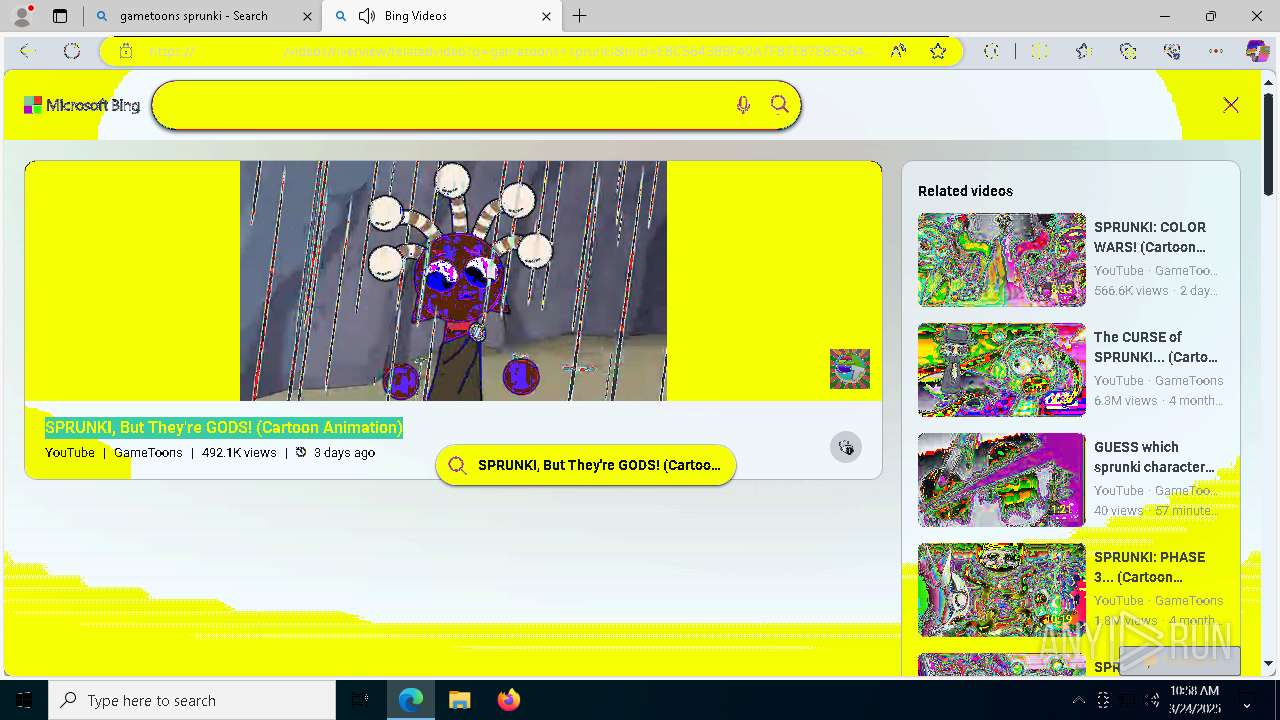Open the video title SPRUNKI, But They're GODS!
This screenshot has width=1280, height=720.
click(x=224, y=427)
